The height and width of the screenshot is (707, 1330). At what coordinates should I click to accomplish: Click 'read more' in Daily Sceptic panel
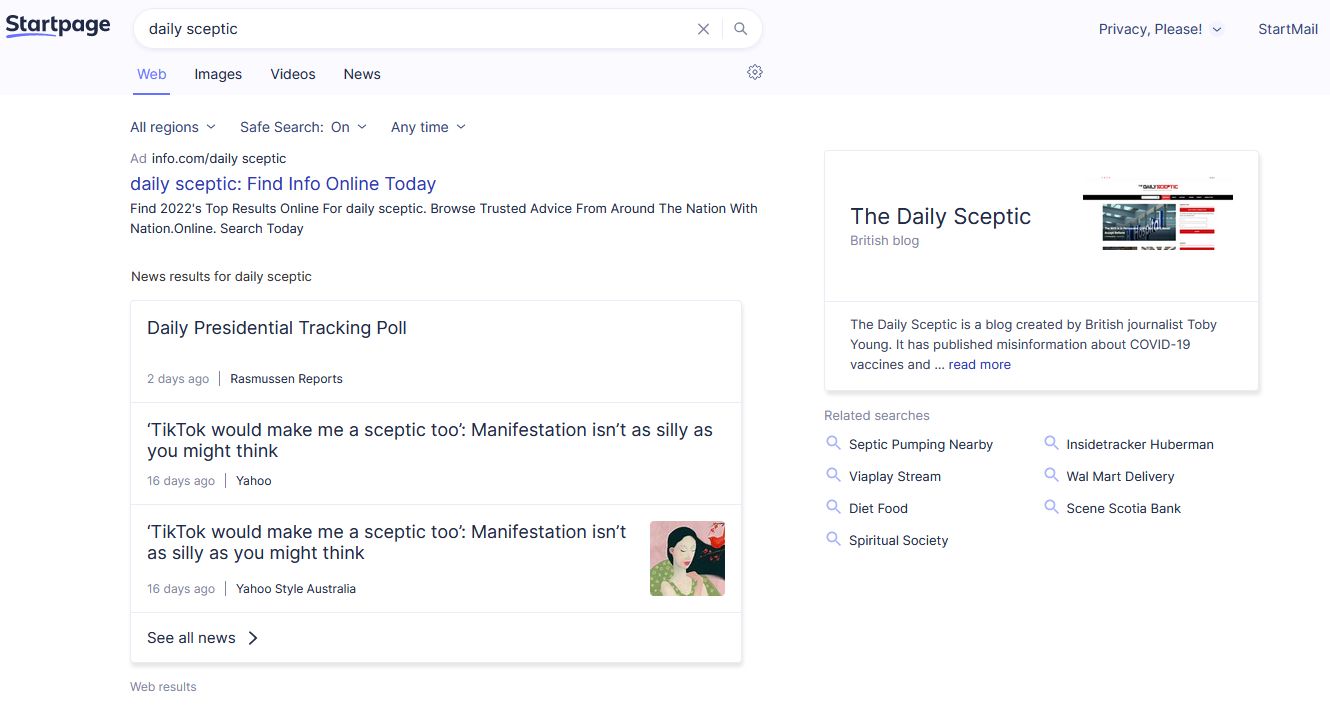point(980,365)
